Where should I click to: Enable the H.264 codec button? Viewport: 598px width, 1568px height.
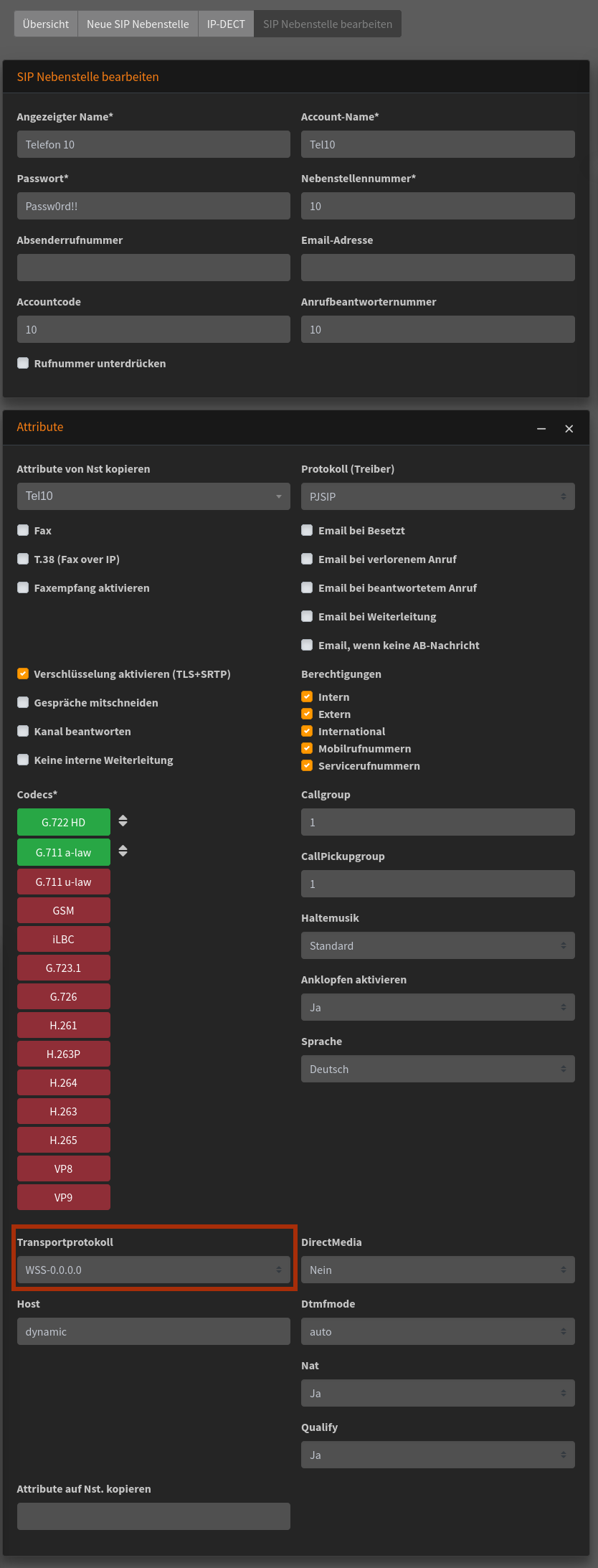pyautogui.click(x=64, y=1082)
